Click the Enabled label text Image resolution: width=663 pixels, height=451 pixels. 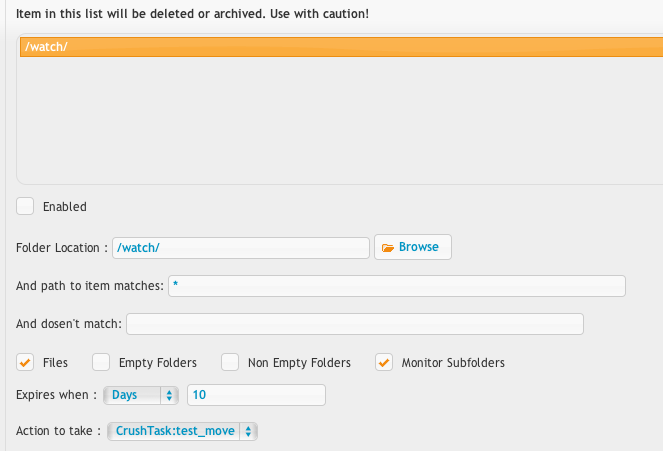pyautogui.click(x=65, y=207)
